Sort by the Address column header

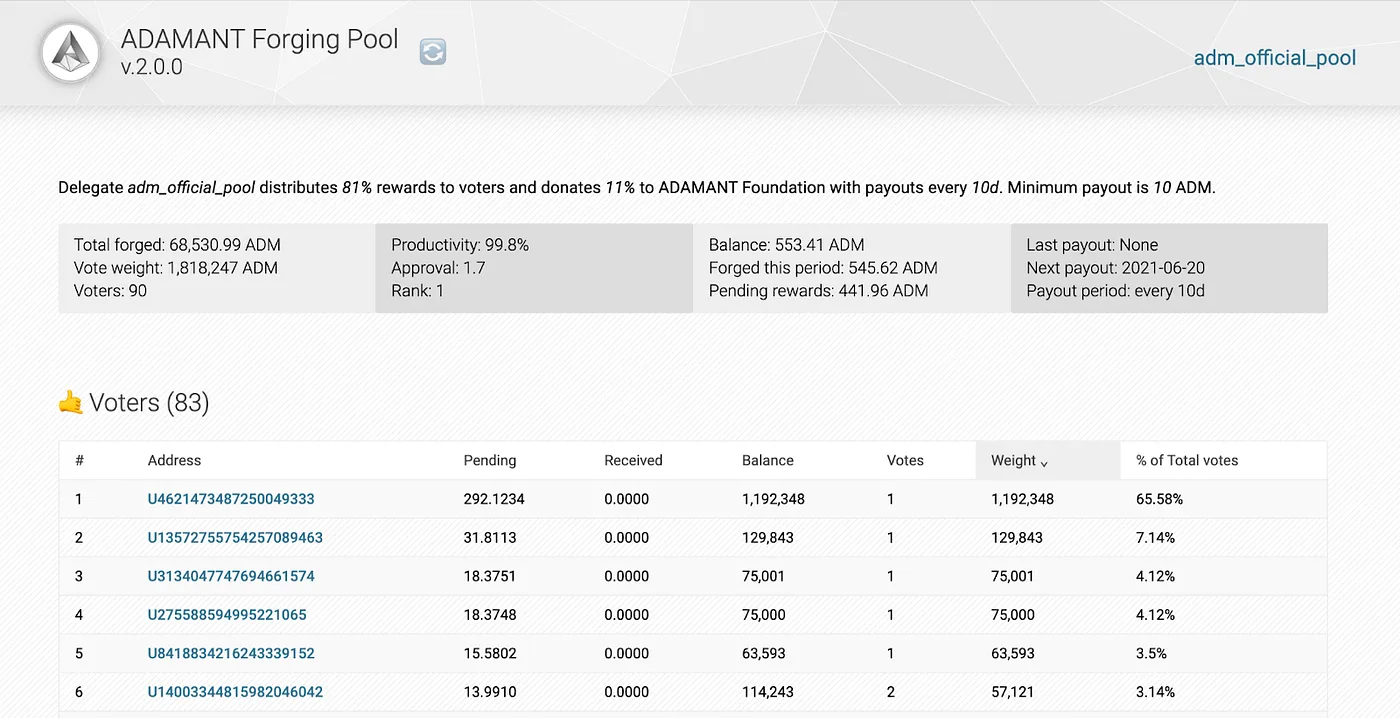[x=174, y=460]
